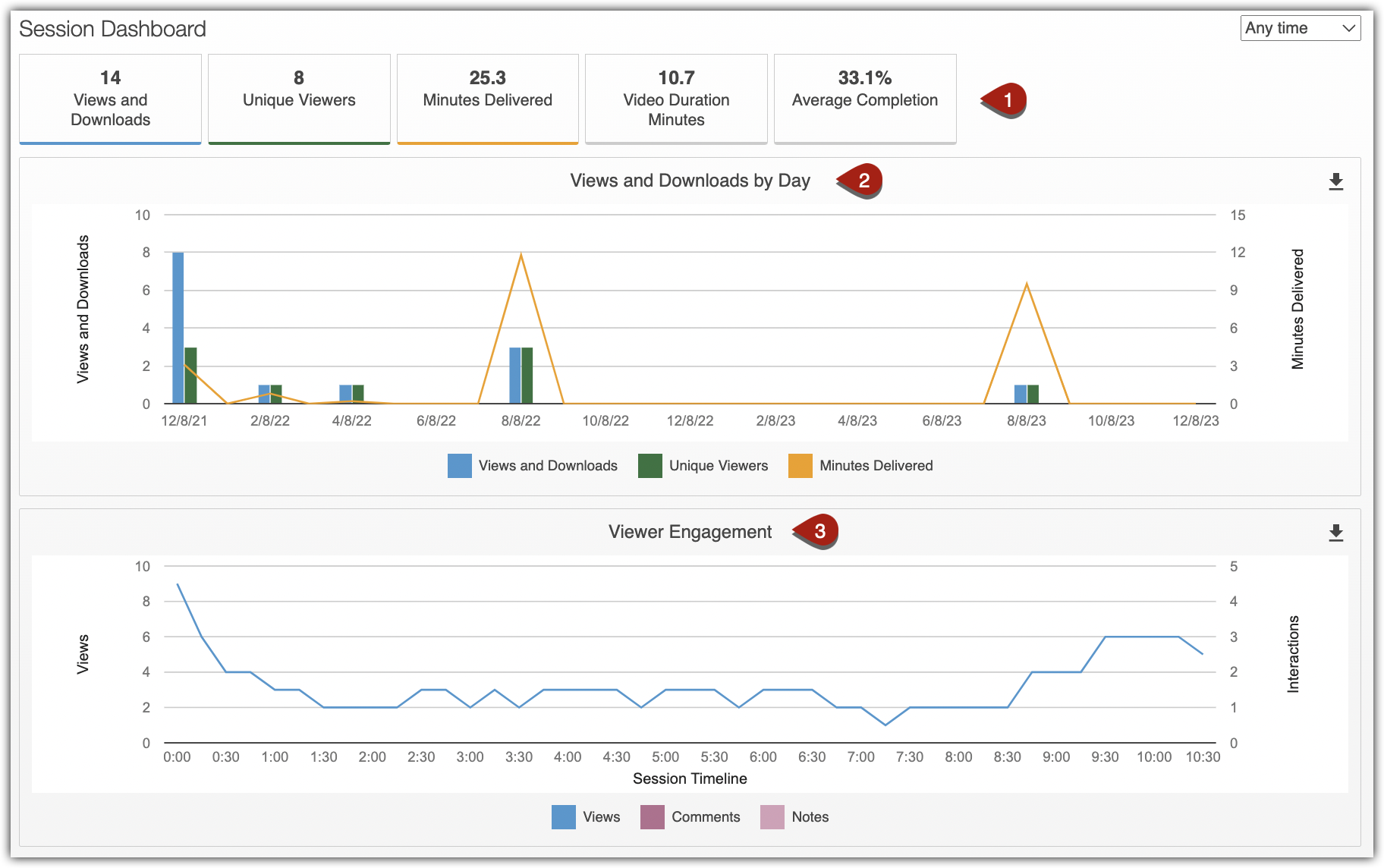Click the 'Interactions' right axis label
This screenshot has height=868, width=1384.
1294,654
